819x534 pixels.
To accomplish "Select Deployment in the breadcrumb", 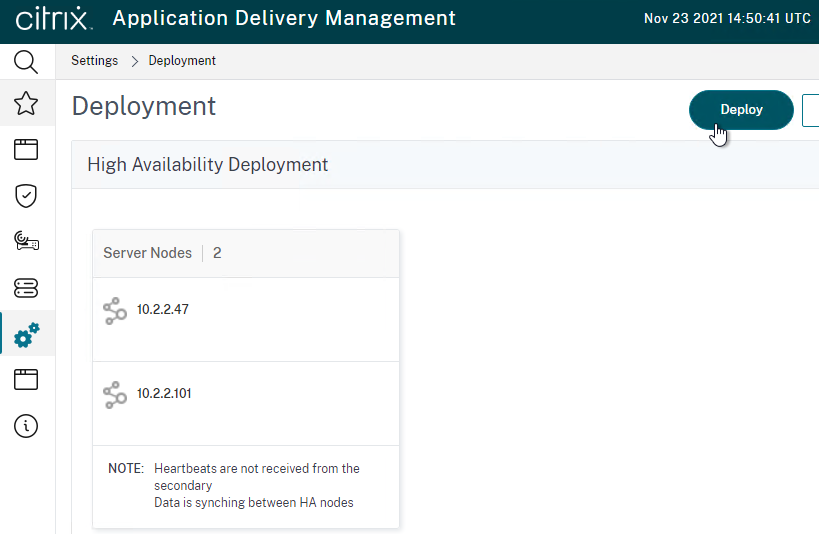I will tap(182, 61).
